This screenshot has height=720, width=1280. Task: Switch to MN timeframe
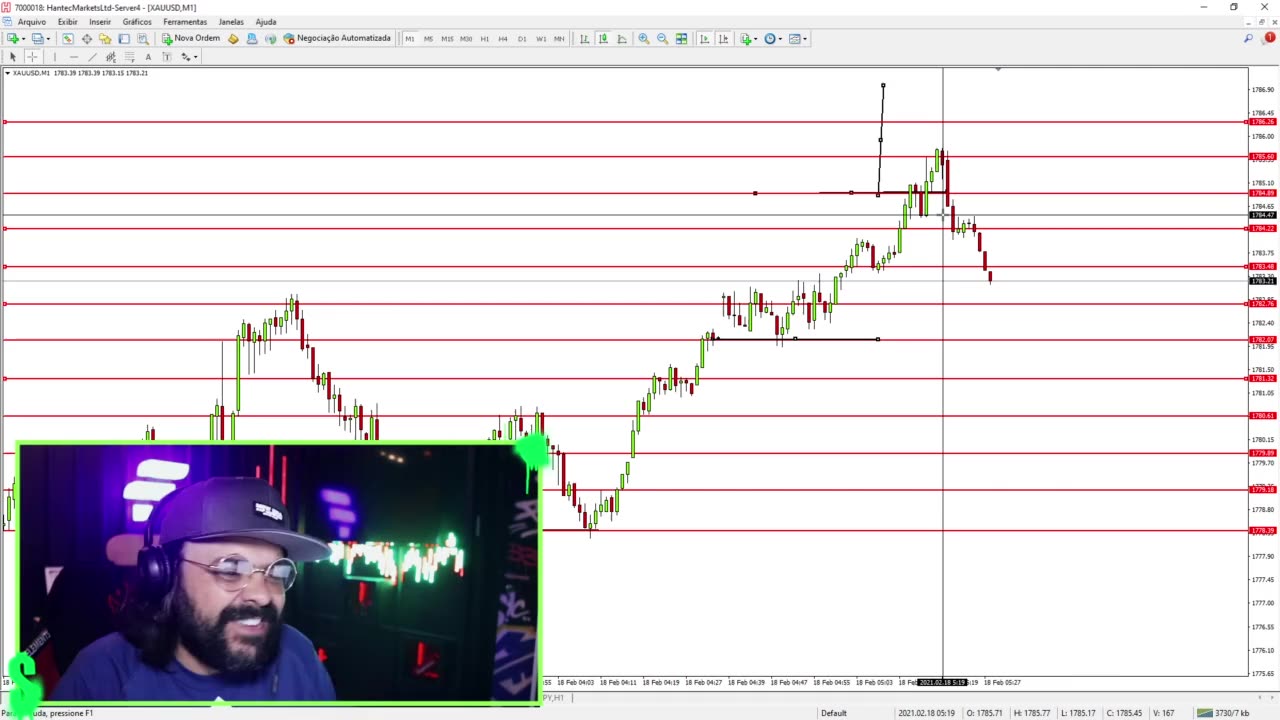point(559,39)
